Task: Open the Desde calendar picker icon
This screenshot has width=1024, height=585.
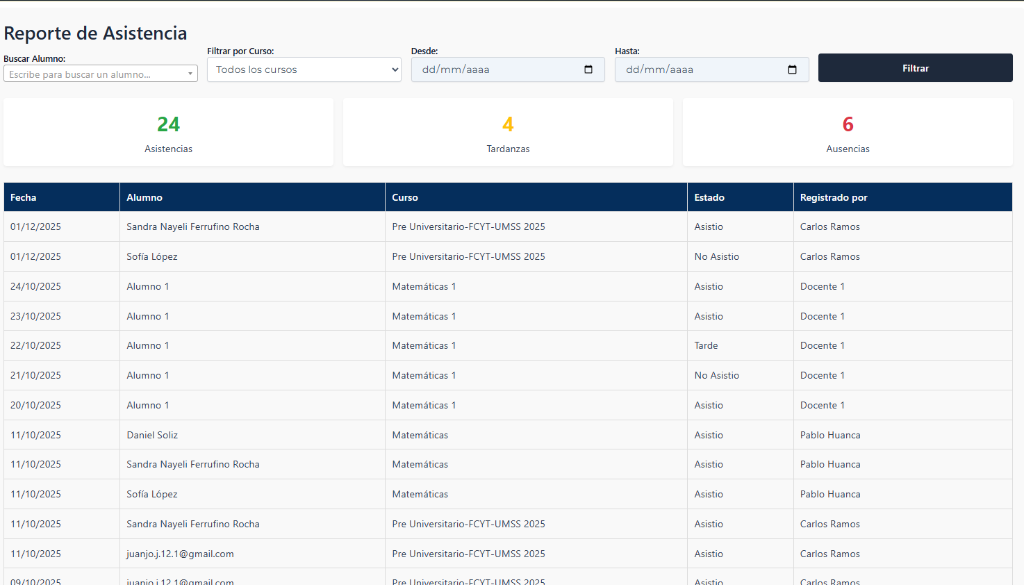Action: pos(588,70)
